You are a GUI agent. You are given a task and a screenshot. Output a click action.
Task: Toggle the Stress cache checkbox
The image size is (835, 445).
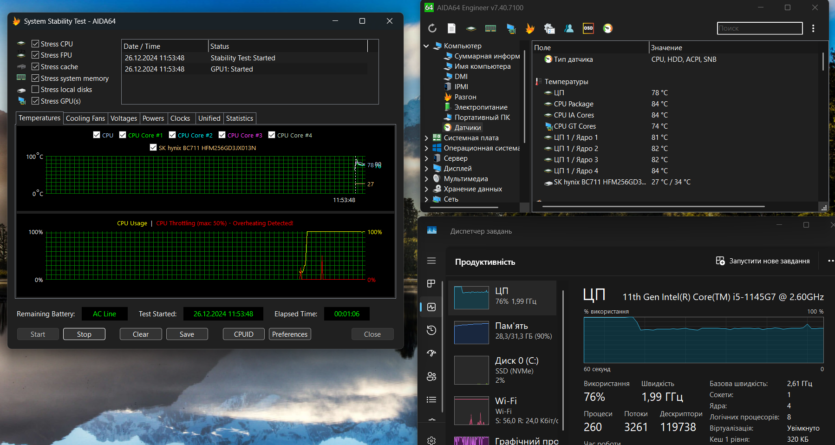point(35,67)
